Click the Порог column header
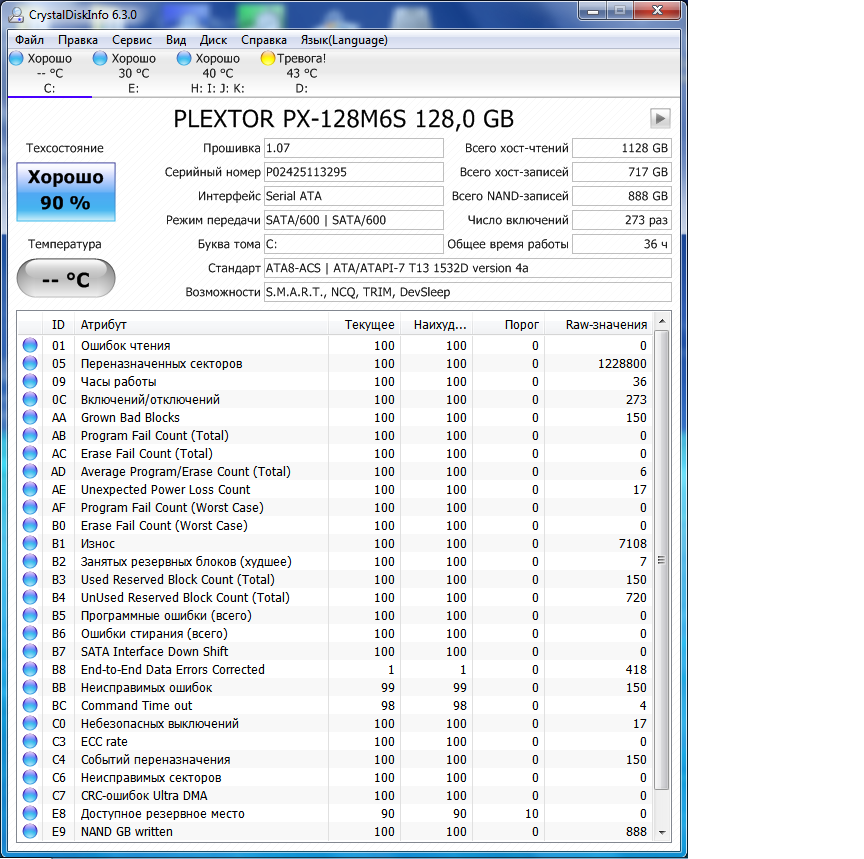This screenshot has width=864, height=859. (508, 325)
